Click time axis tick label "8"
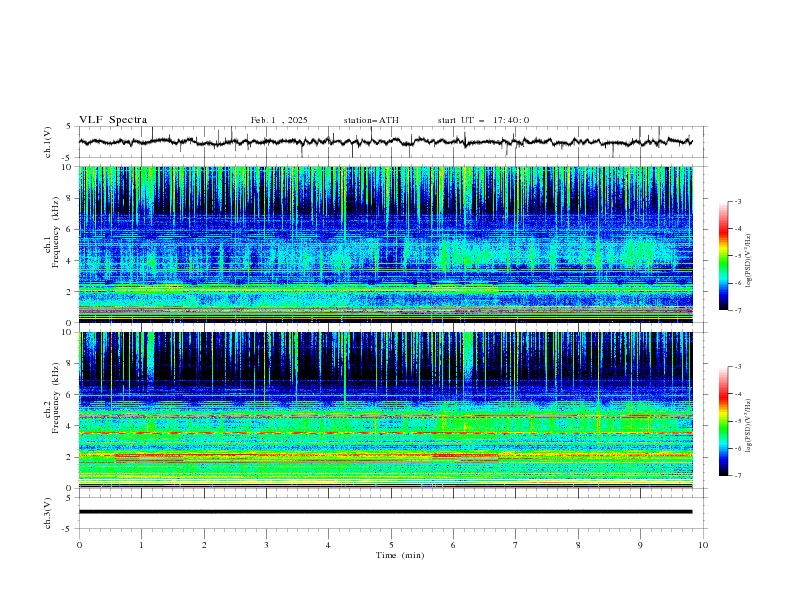792x612 pixels. coord(578,545)
